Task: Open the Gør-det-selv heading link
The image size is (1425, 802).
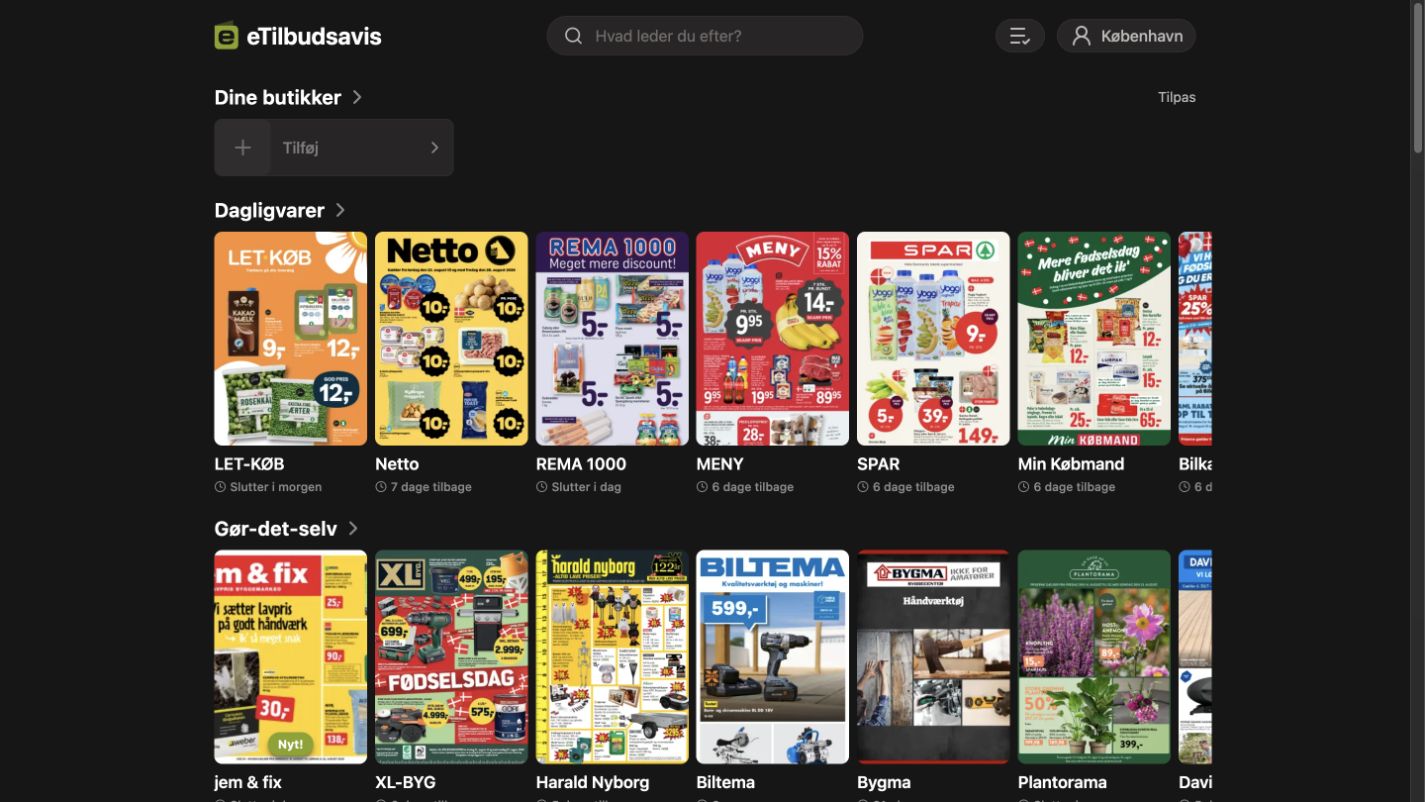Action: click(x=276, y=528)
